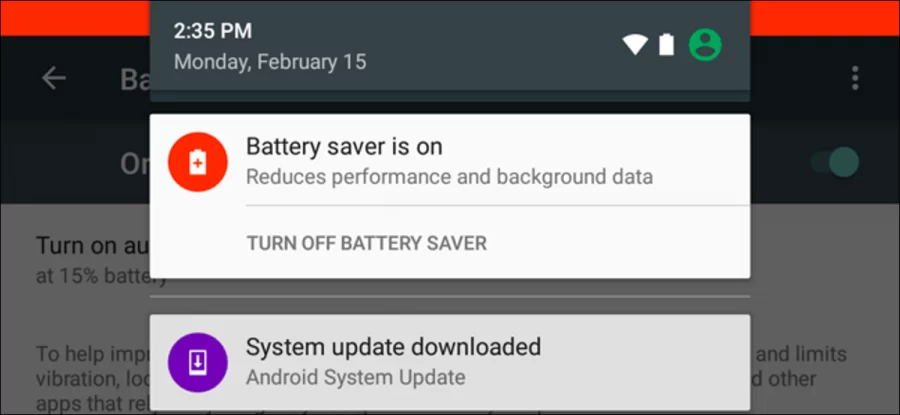This screenshot has width=900, height=415.
Task: Tap the green user profile icon
Action: click(x=705, y=45)
